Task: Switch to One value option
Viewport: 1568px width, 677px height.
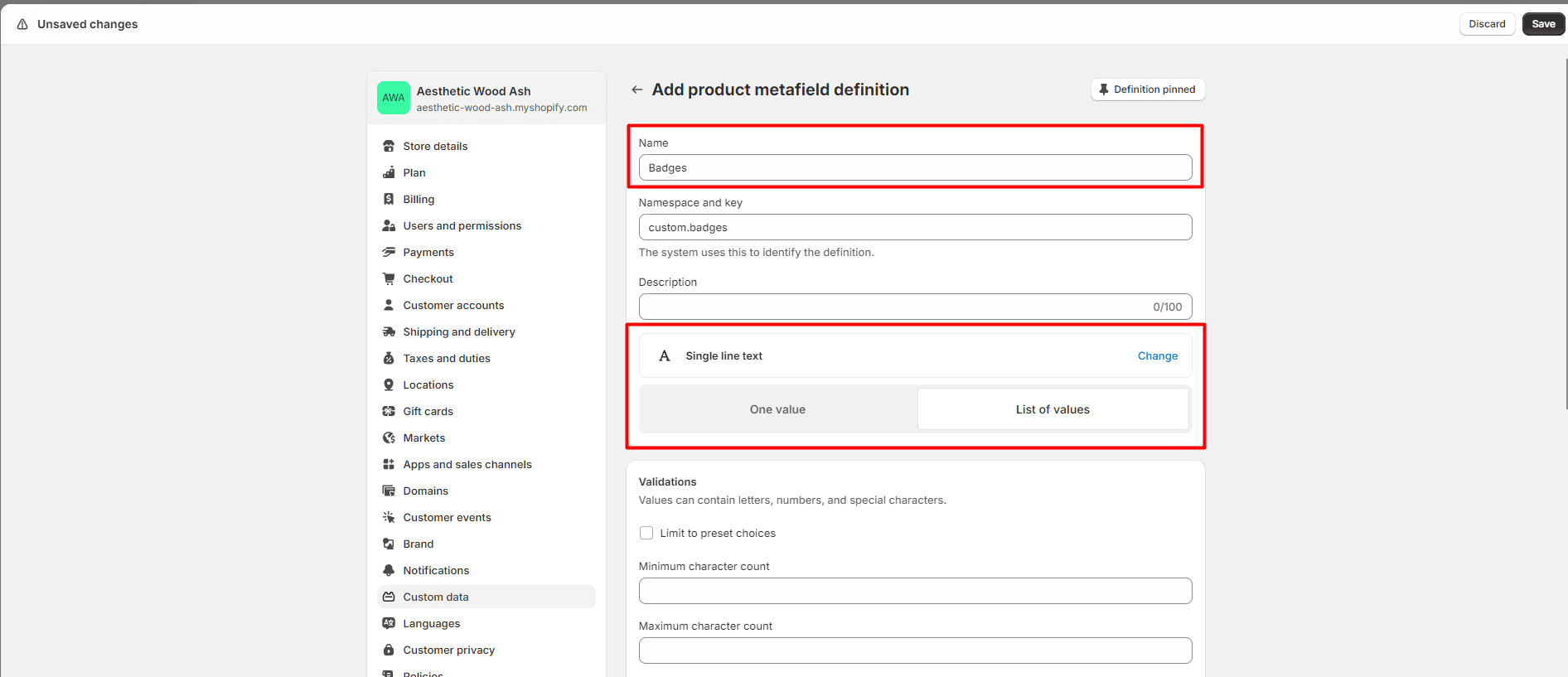Action: pyautogui.click(x=777, y=409)
